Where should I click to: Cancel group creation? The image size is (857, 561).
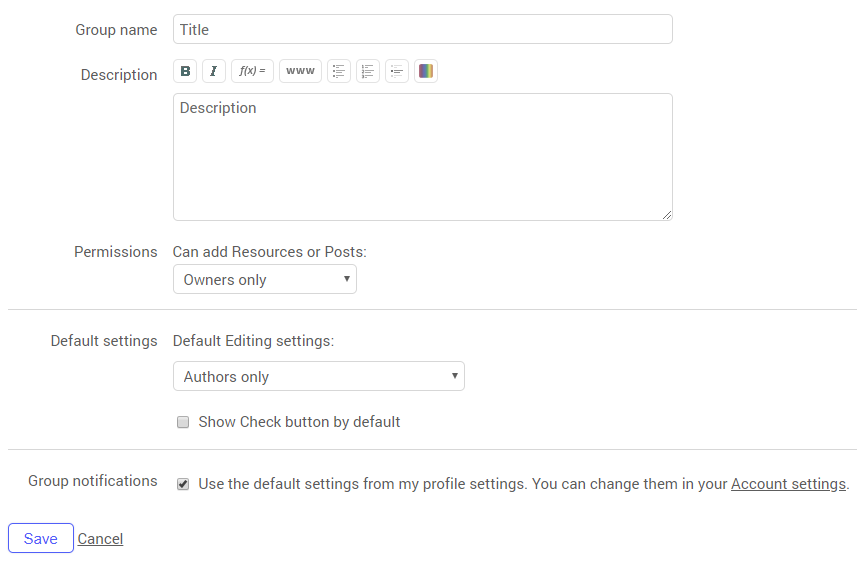pos(100,539)
